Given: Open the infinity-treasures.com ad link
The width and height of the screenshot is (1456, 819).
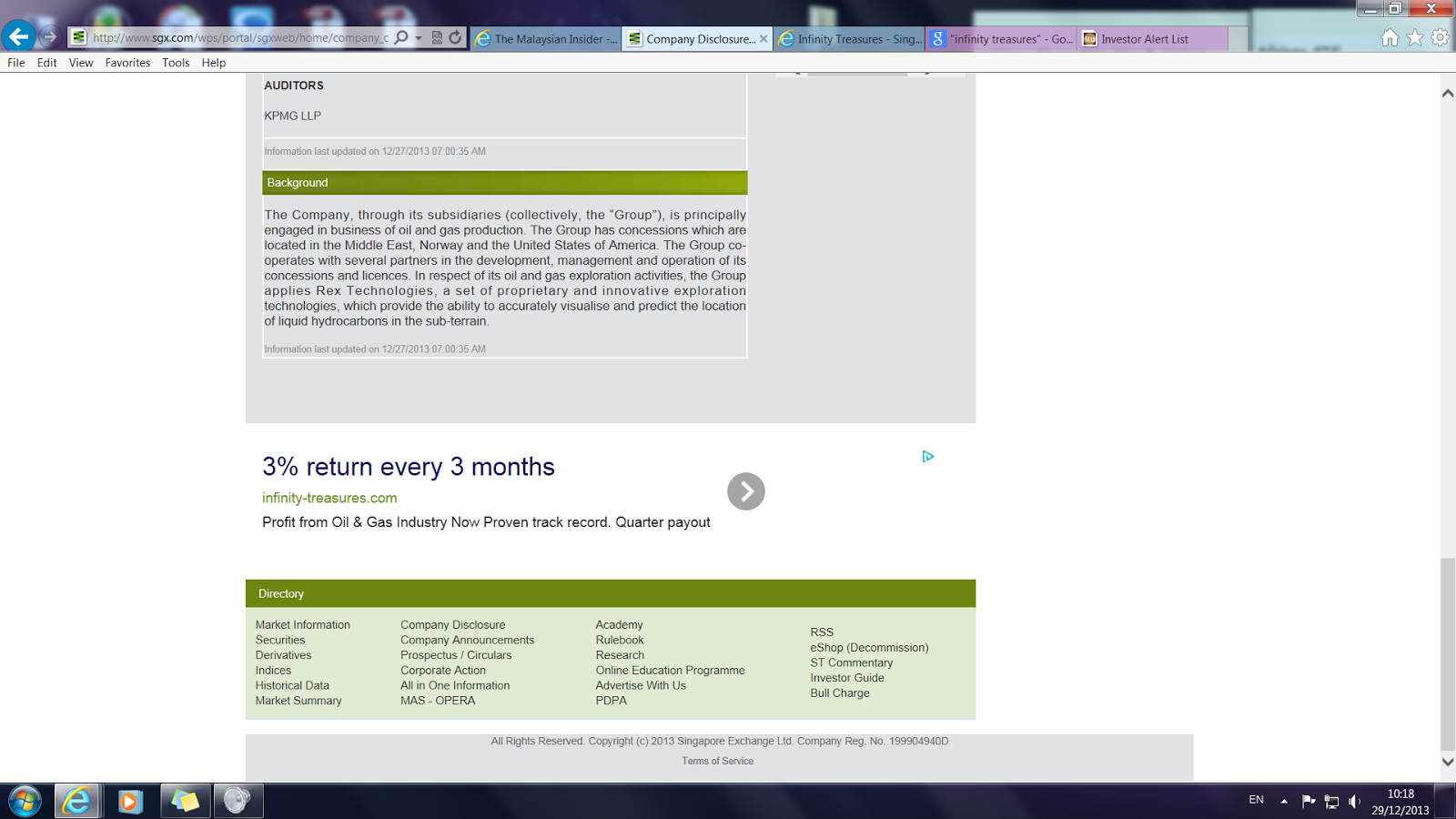Looking at the screenshot, I should pyautogui.click(x=329, y=498).
